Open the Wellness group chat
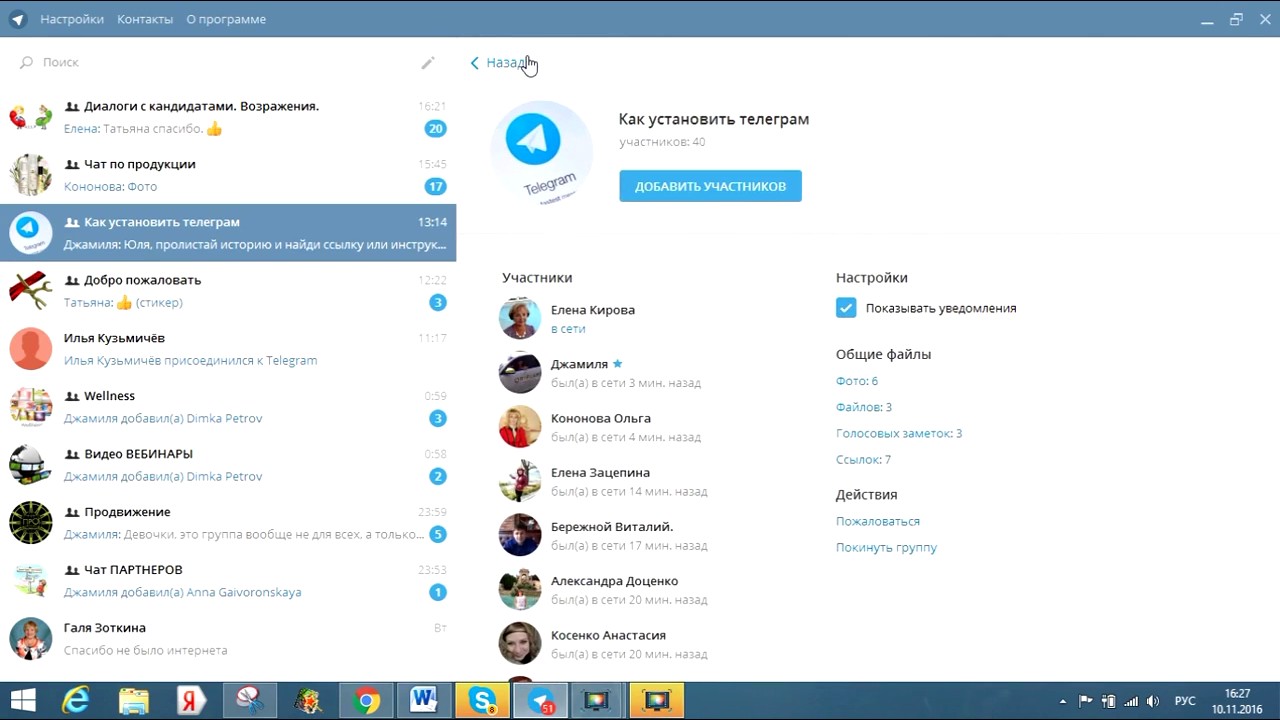Image resolution: width=1280 pixels, height=720 pixels. (228, 407)
